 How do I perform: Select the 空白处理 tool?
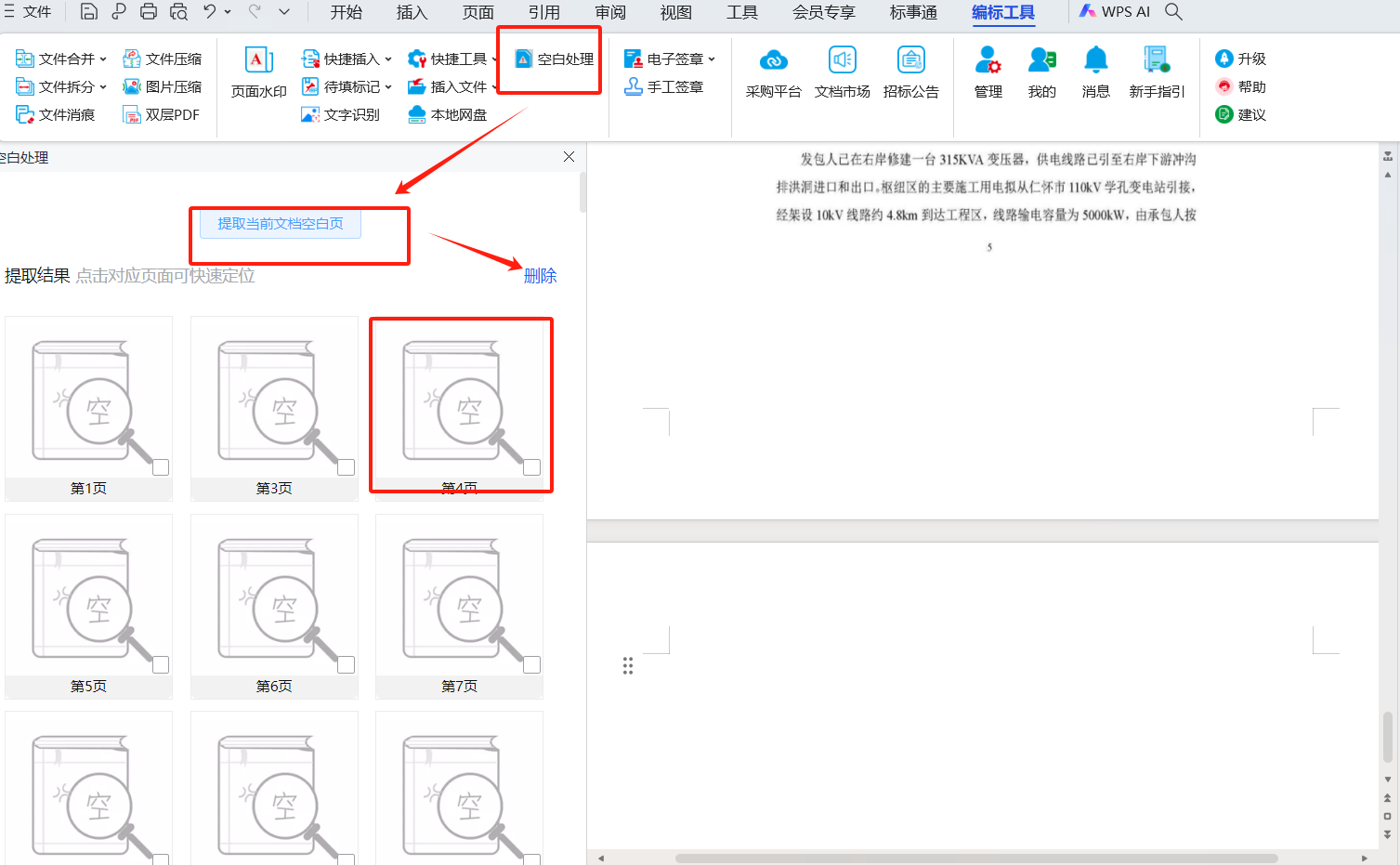coord(555,59)
